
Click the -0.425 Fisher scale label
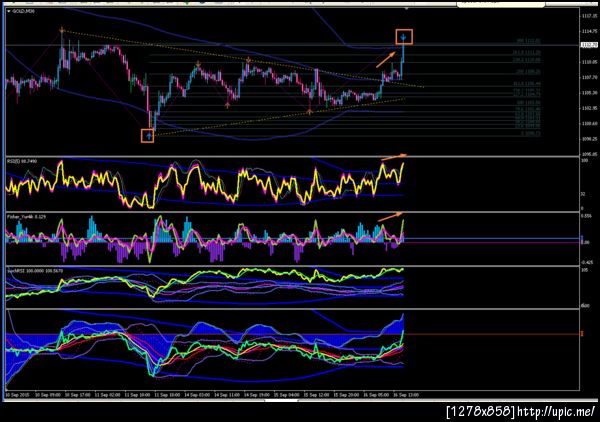pyautogui.click(x=587, y=262)
